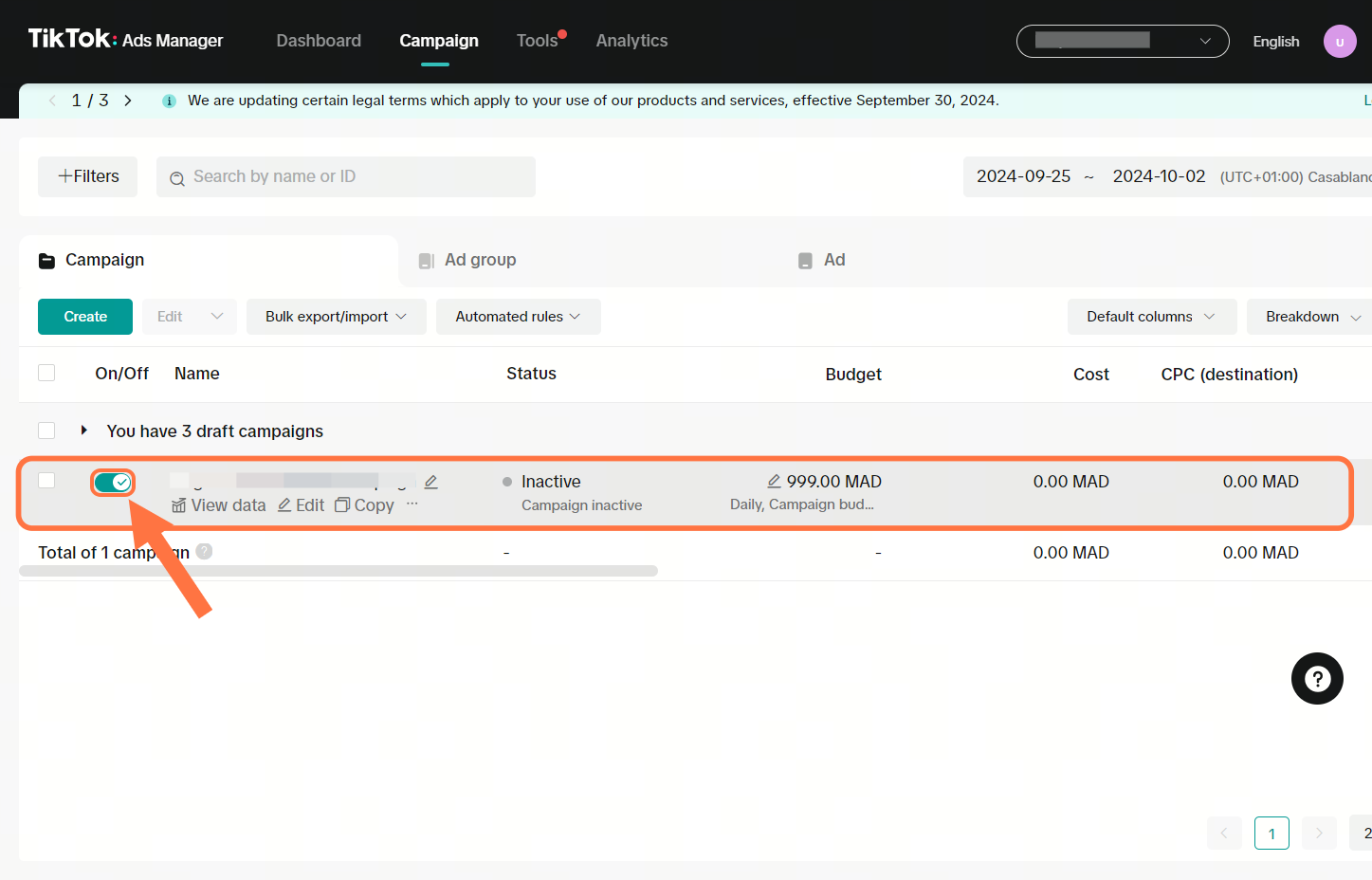
Task: Click the info icon beside Total of campaign
Action: pyautogui.click(x=204, y=552)
